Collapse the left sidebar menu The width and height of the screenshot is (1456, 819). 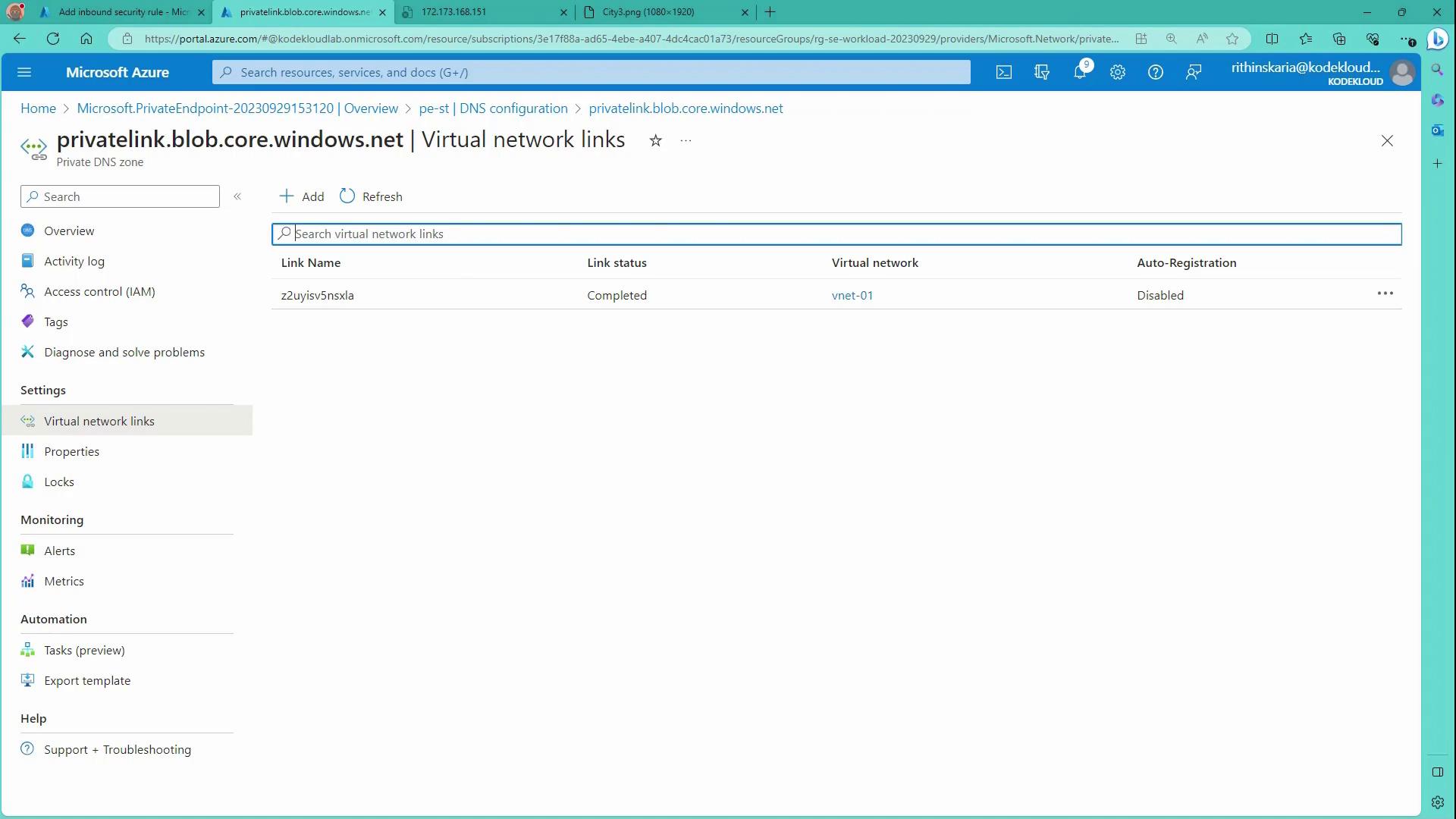[x=237, y=197]
